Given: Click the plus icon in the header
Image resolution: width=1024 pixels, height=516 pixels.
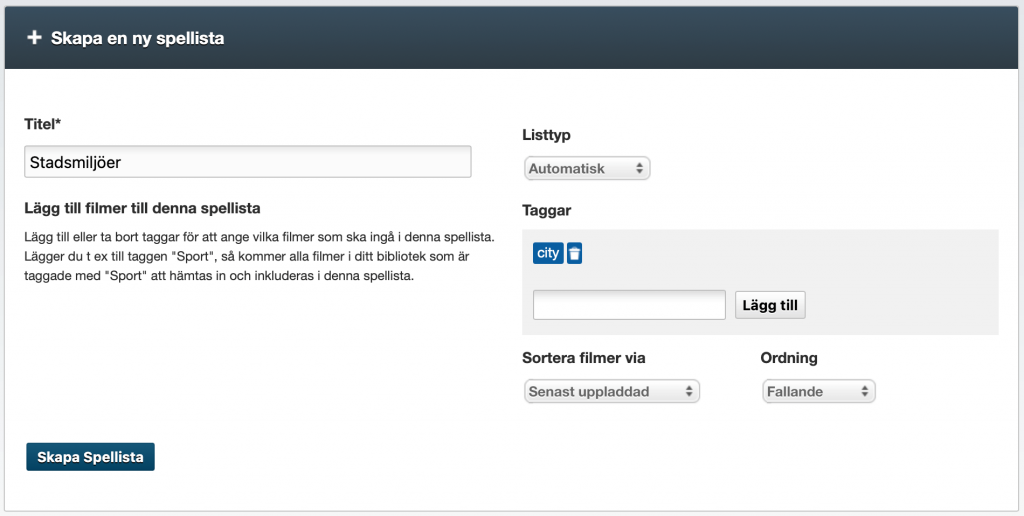Looking at the screenshot, I should 34,38.
